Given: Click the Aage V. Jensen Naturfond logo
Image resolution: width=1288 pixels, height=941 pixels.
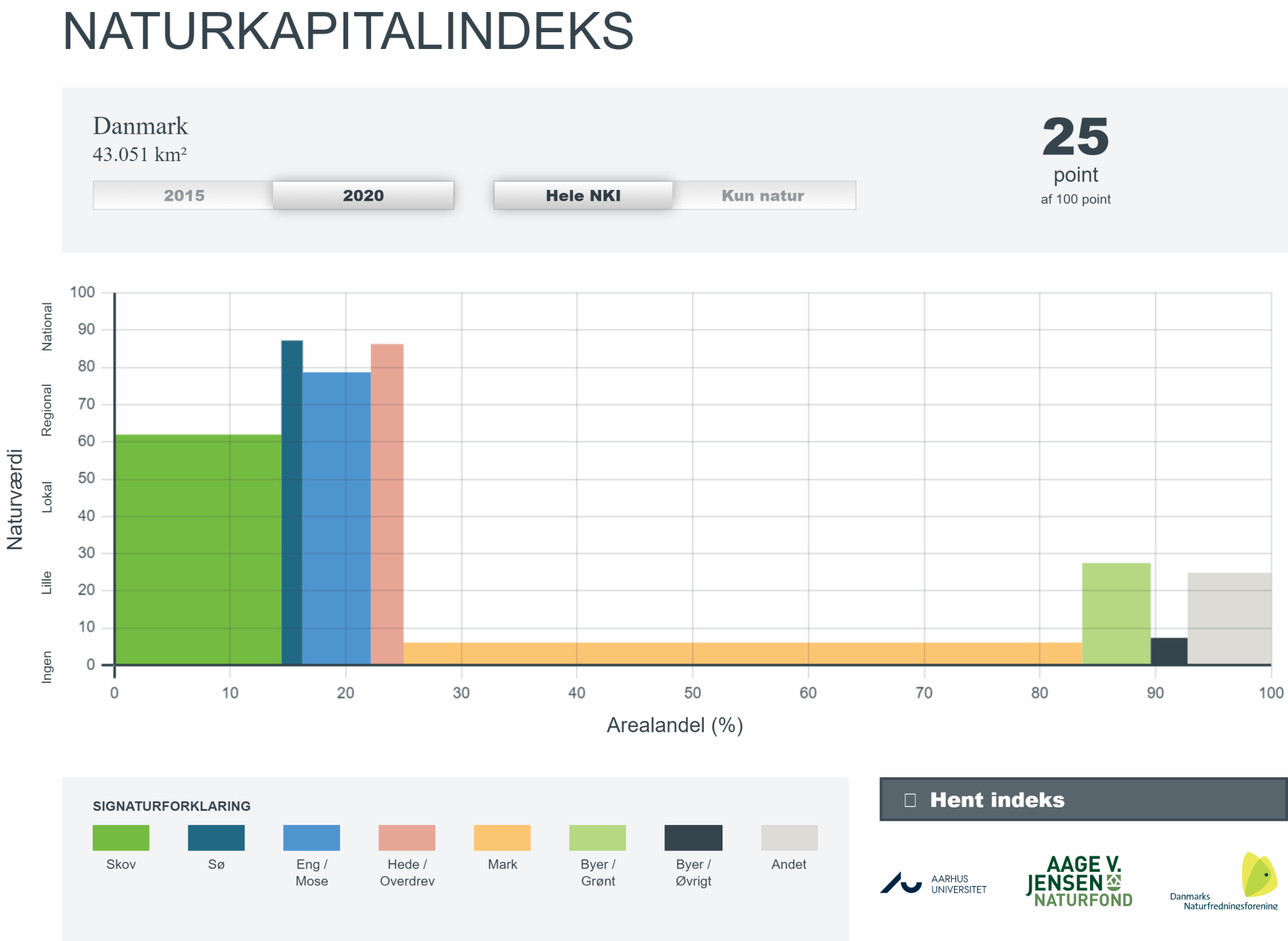Looking at the screenshot, I should (x=1079, y=882).
